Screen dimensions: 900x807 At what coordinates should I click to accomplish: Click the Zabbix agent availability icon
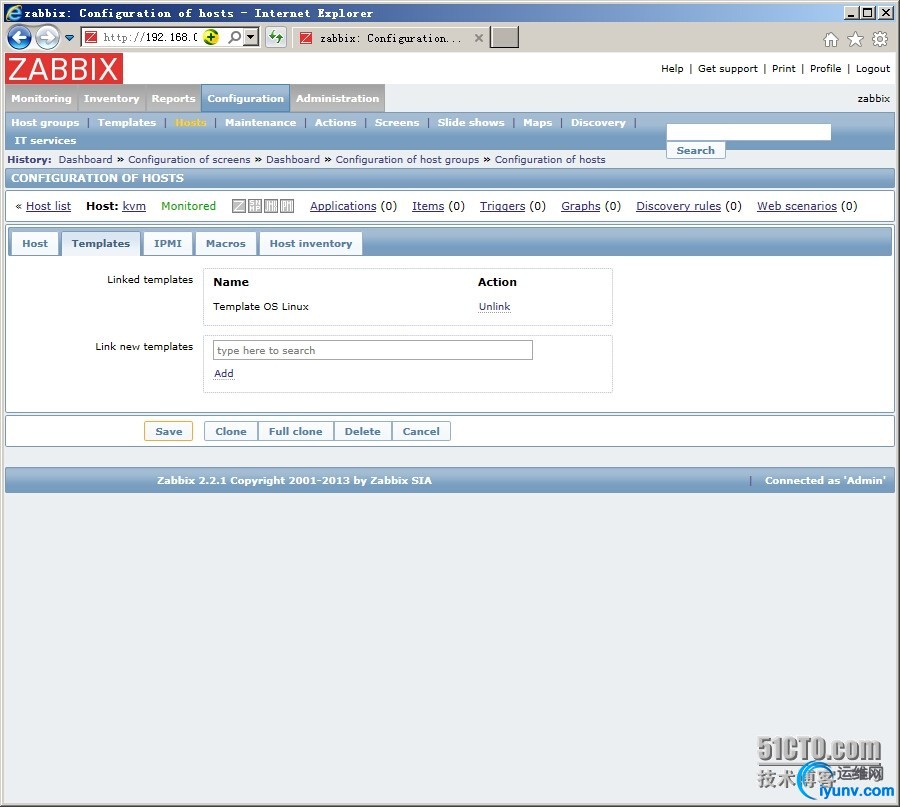pyautogui.click(x=239, y=206)
